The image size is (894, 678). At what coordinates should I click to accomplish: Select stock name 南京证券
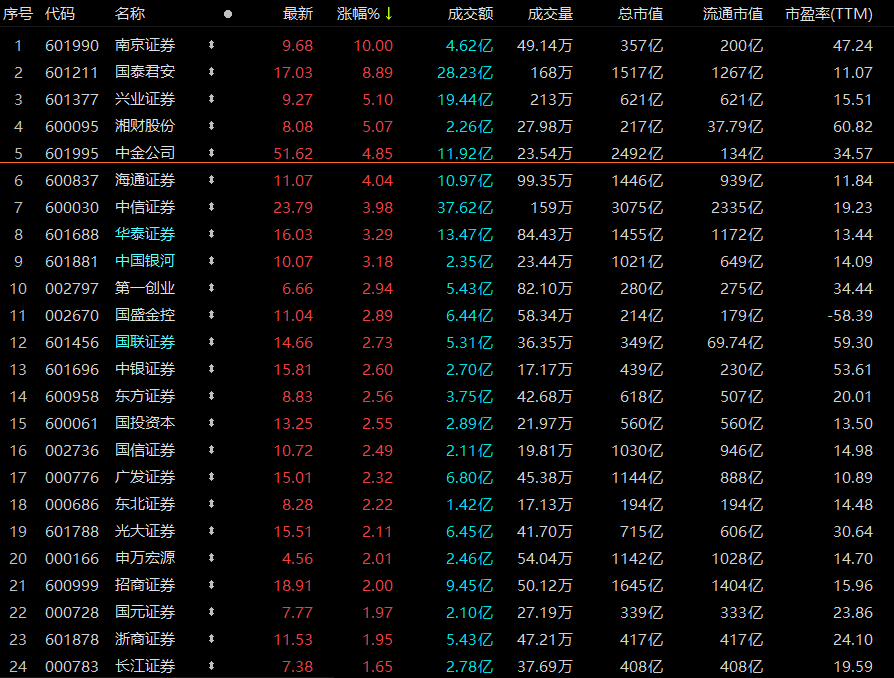(145, 45)
